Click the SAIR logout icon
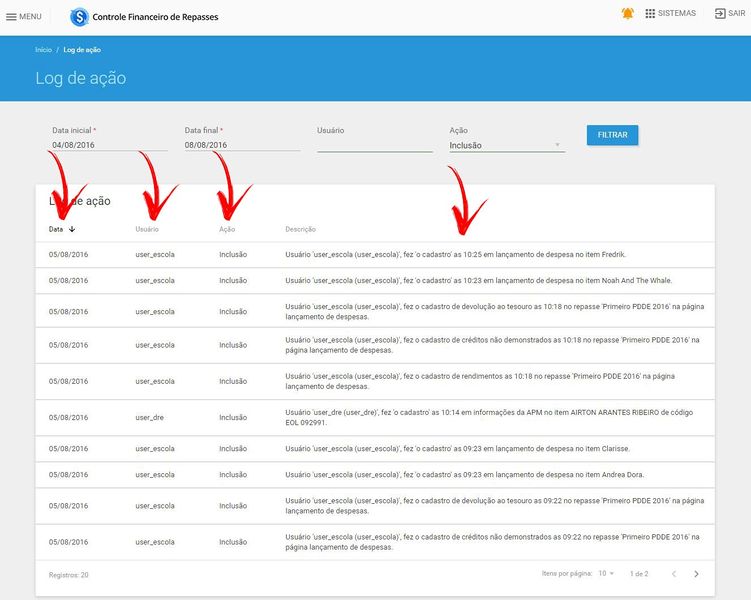The width and height of the screenshot is (751, 600). click(x=720, y=13)
